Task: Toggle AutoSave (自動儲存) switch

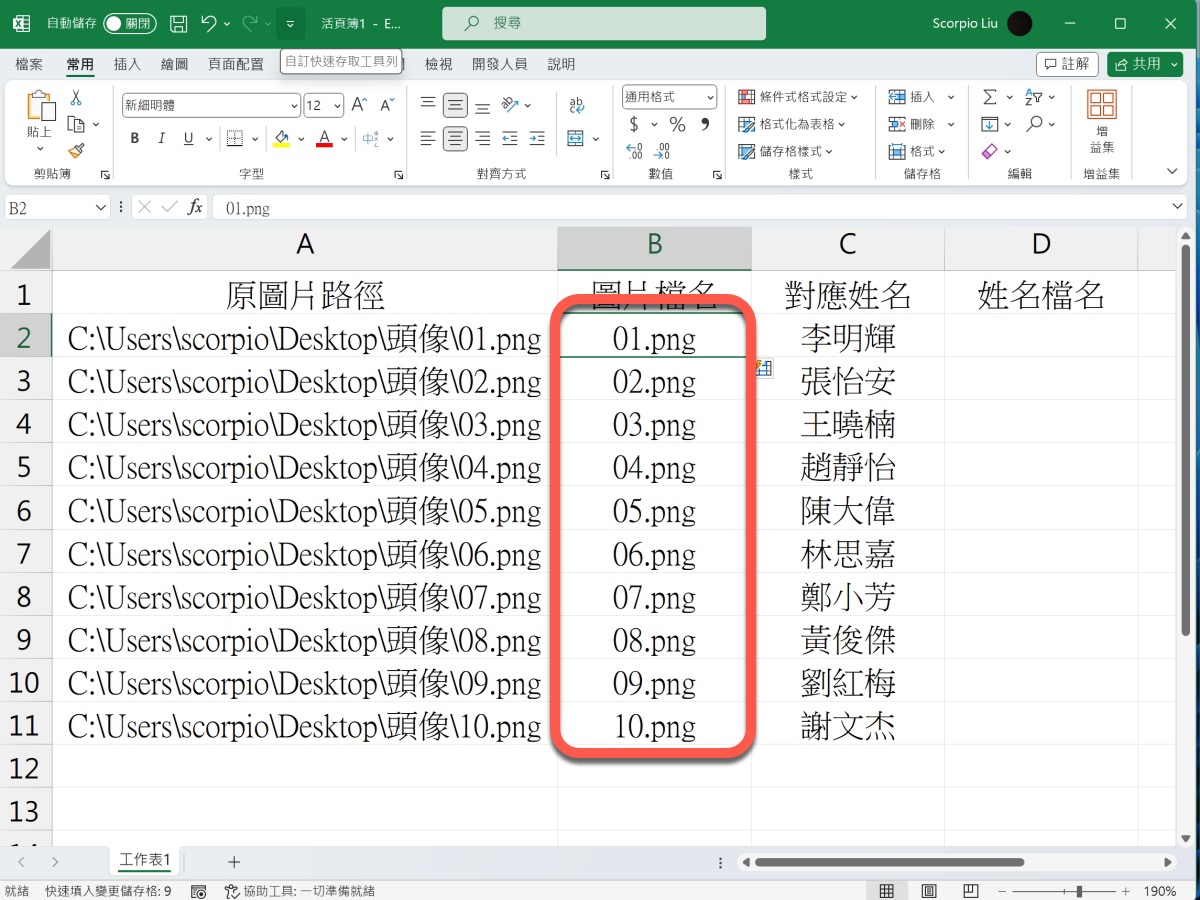Action: coord(131,23)
